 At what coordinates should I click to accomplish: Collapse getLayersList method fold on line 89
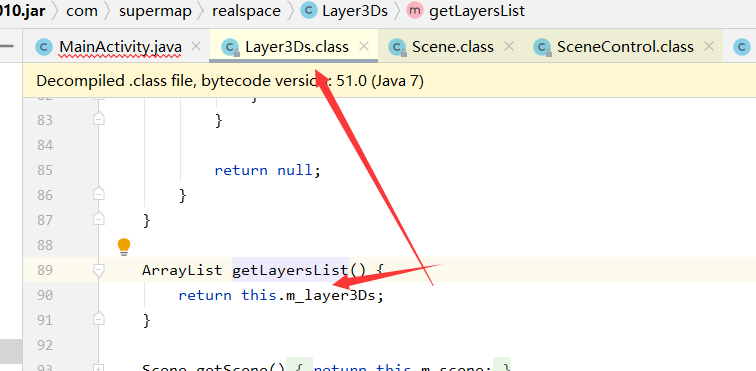point(99,270)
